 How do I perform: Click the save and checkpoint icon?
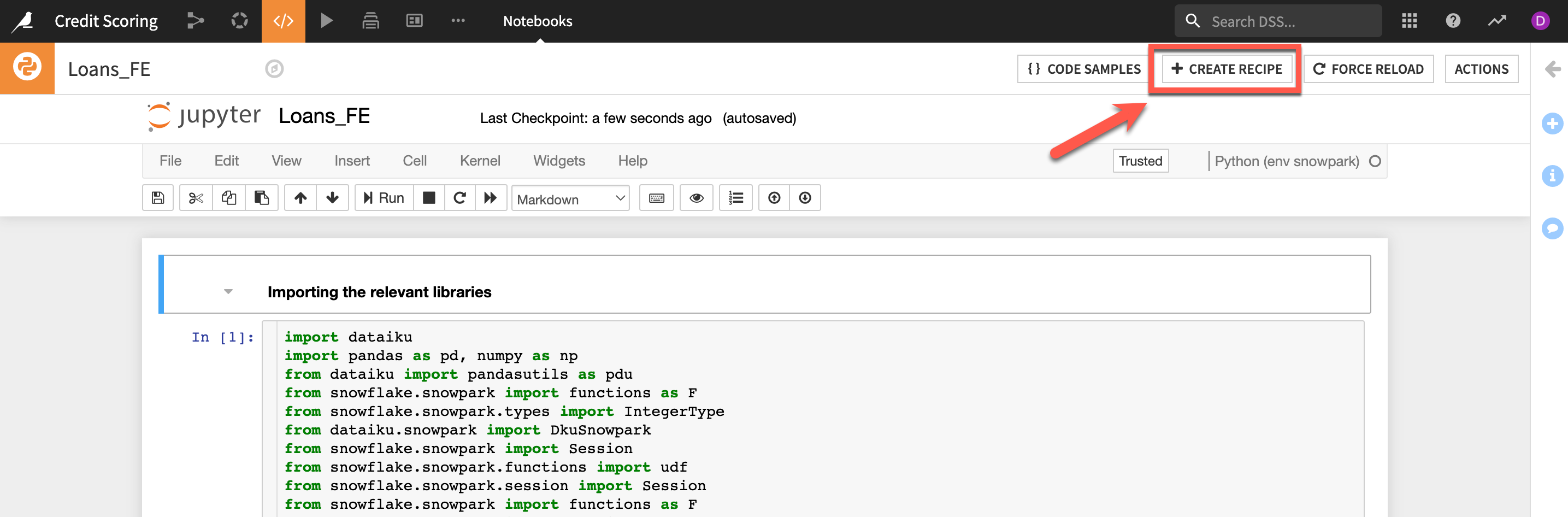click(x=158, y=198)
